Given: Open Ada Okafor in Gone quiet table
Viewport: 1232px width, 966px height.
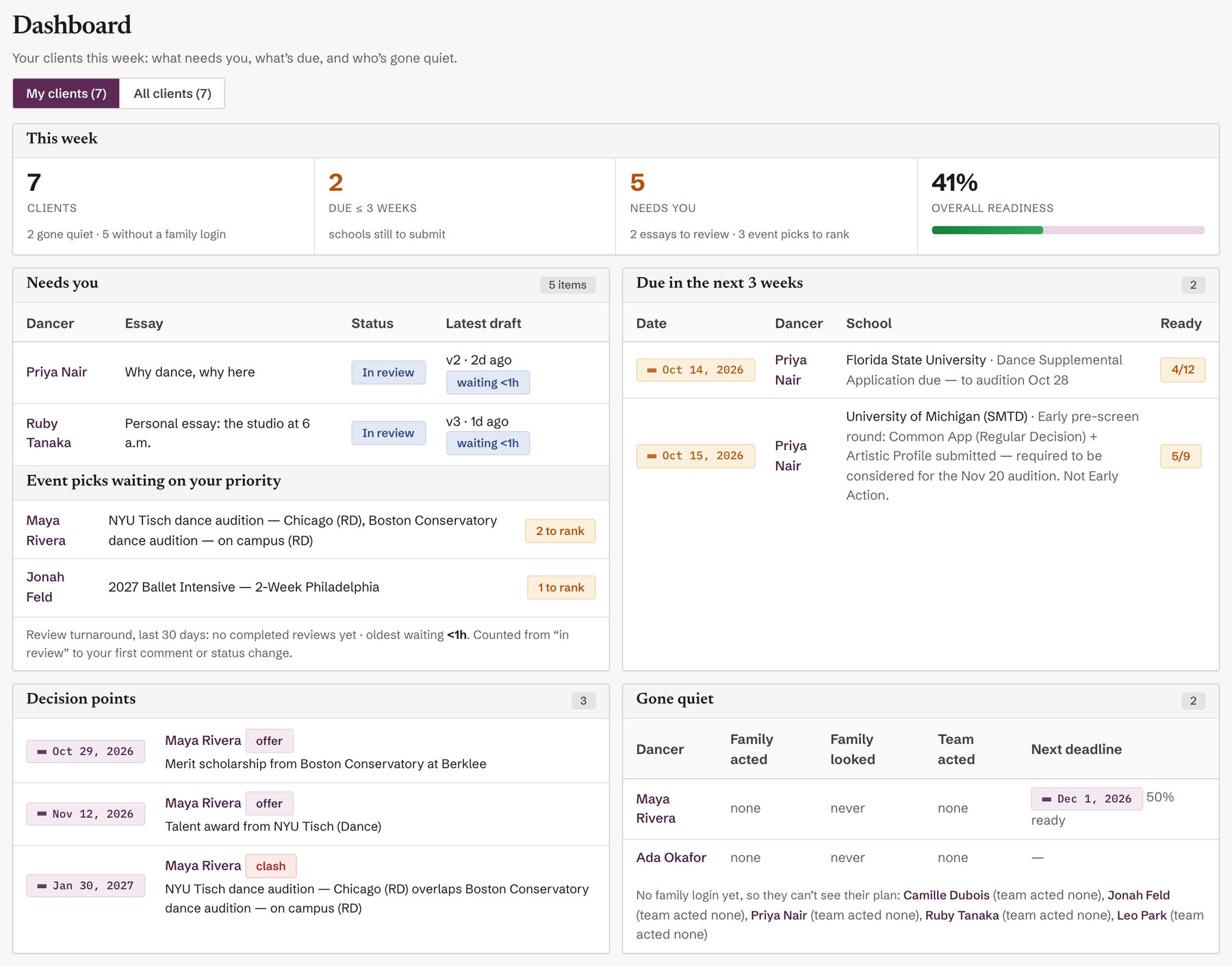Looking at the screenshot, I should pyautogui.click(x=671, y=858).
